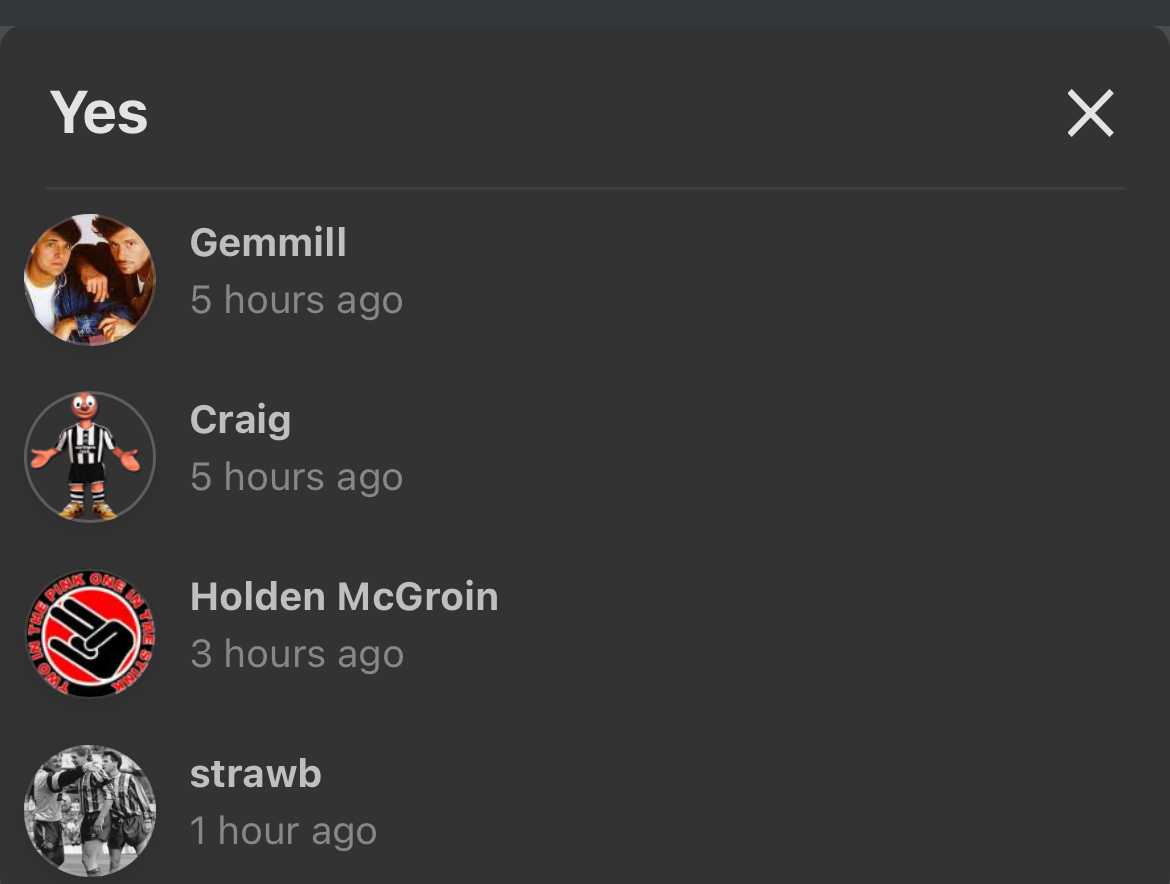Select the Gemmill username
The height and width of the screenshot is (884, 1170).
268,242
